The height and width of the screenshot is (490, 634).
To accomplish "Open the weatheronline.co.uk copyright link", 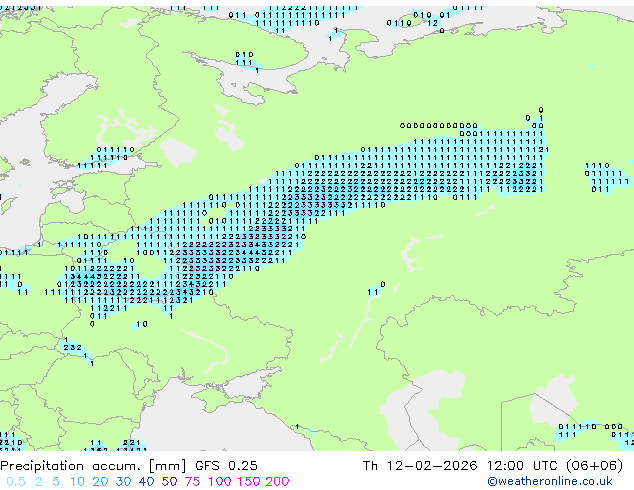I will tap(550, 481).
